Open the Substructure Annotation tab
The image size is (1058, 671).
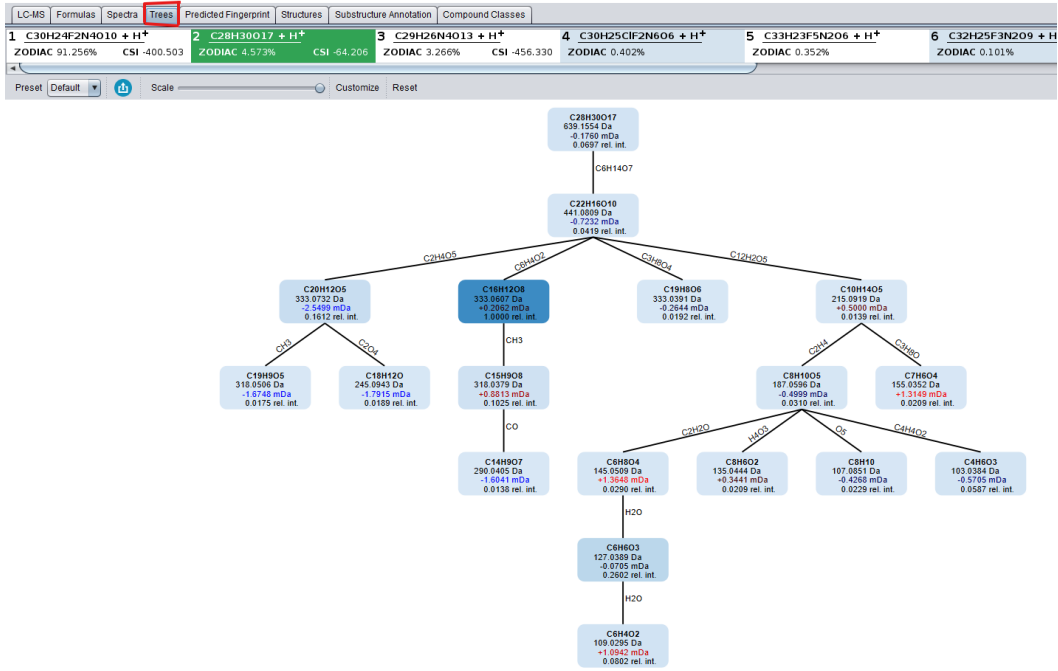click(x=383, y=15)
